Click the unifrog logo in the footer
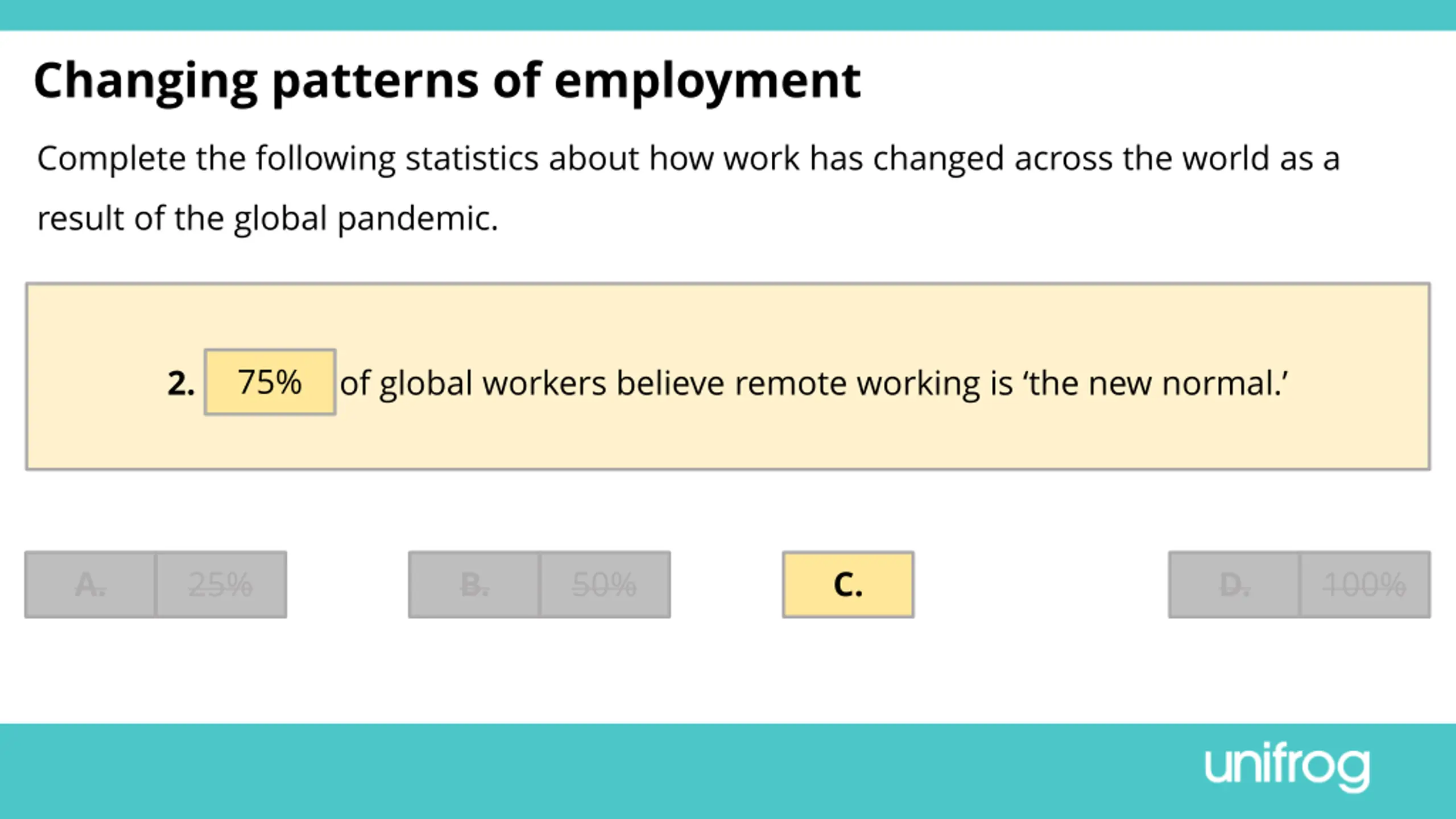The width and height of the screenshot is (1456, 819). 1287,768
